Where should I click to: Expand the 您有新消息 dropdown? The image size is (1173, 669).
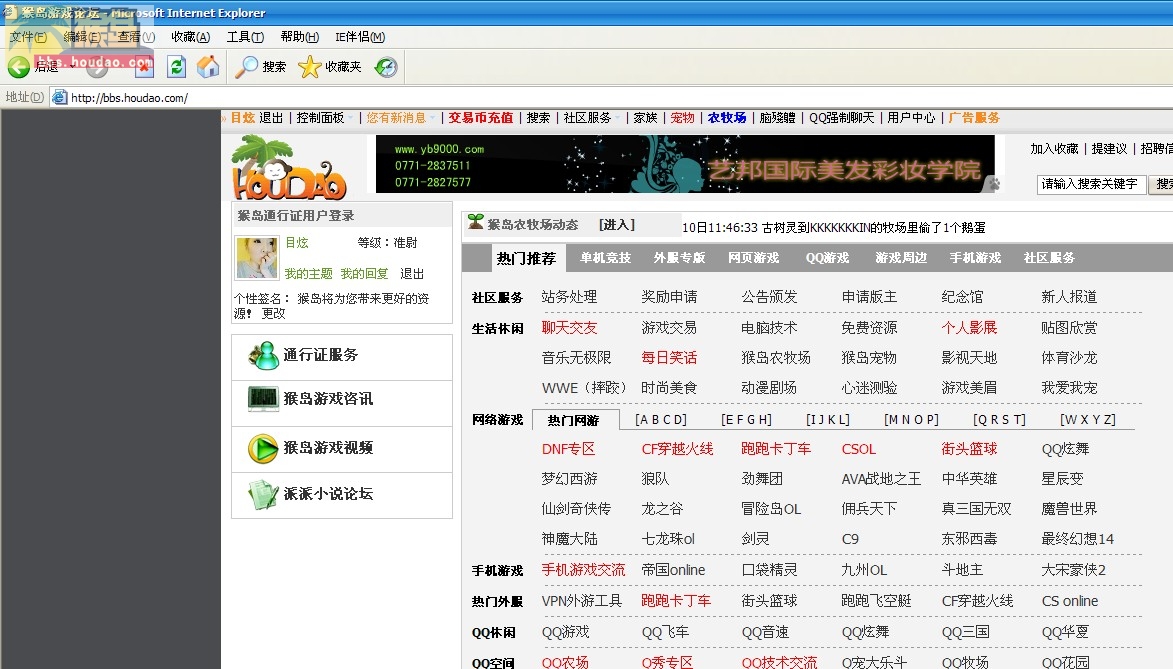tap(399, 118)
